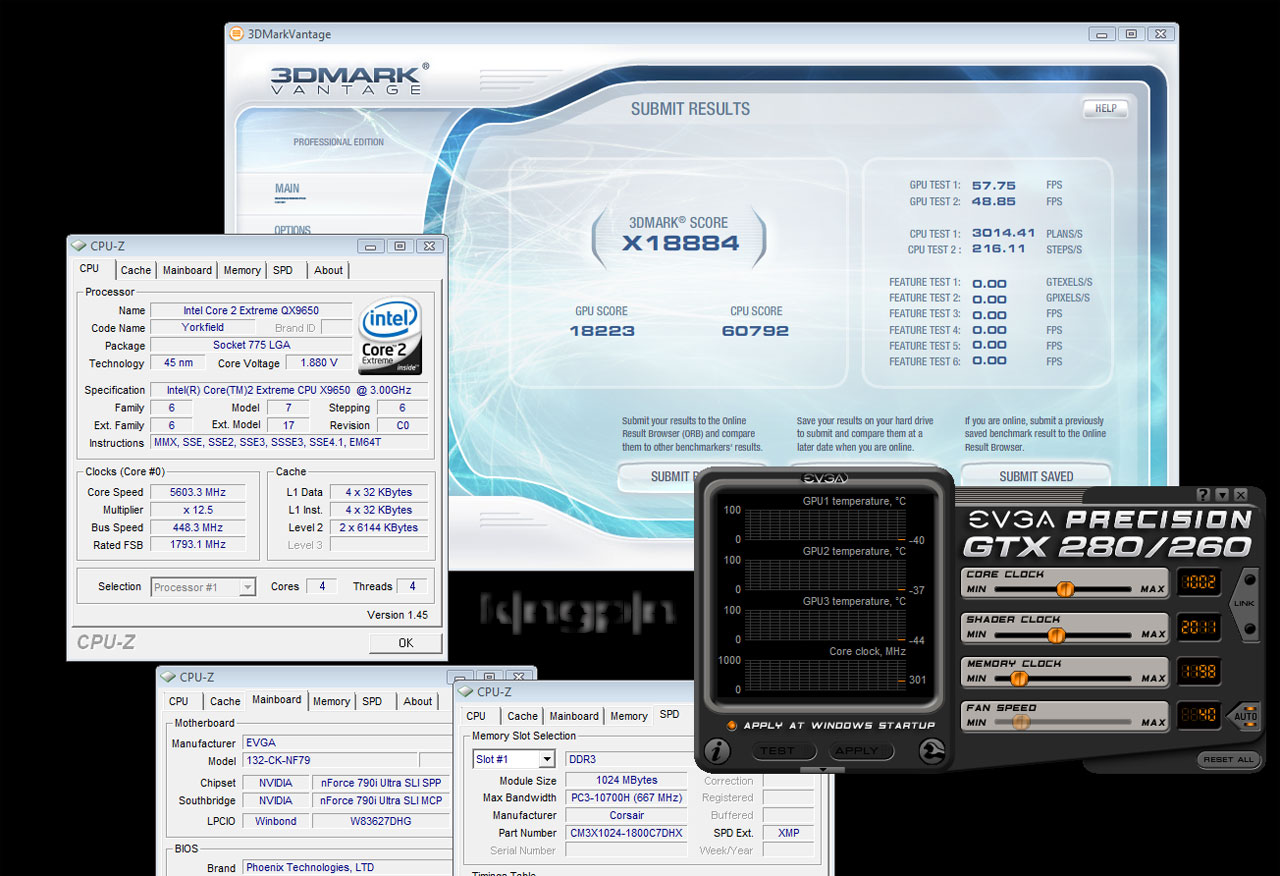
Task: Click the SUBMIT SAVED button
Action: 1036,476
